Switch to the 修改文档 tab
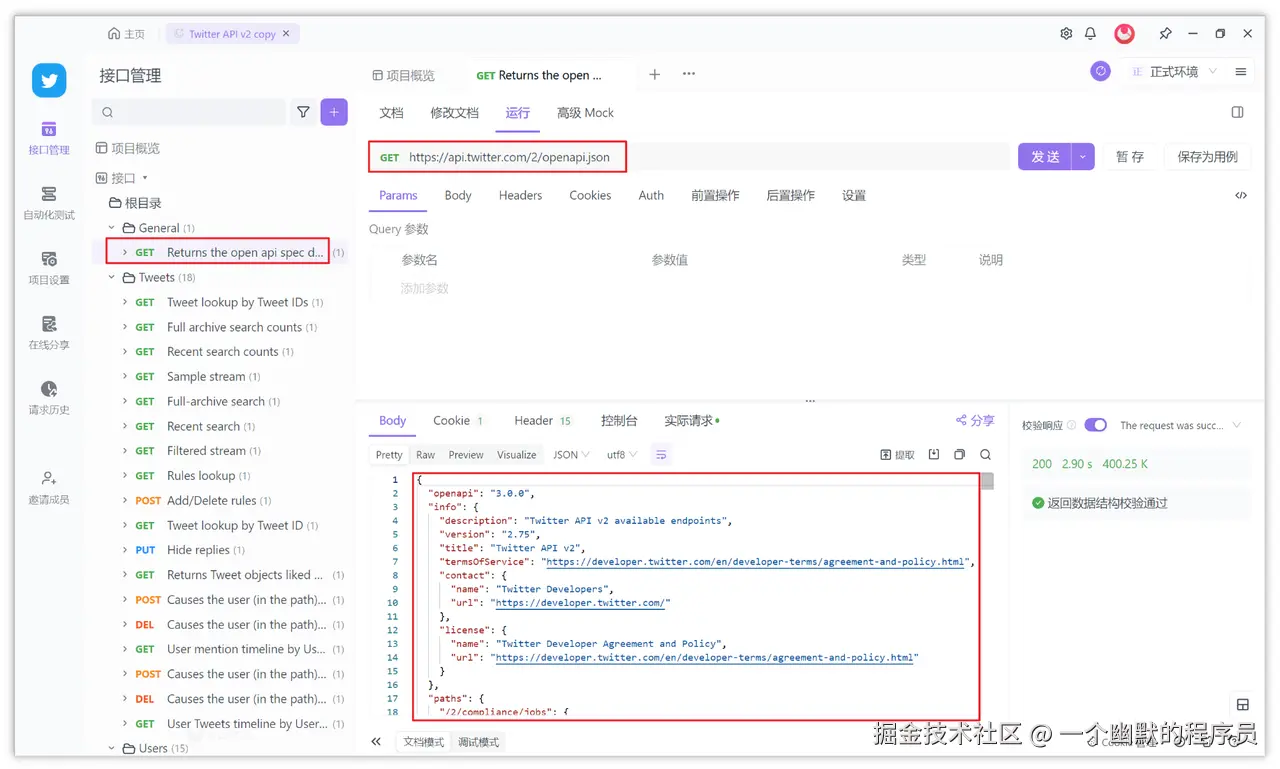Viewport: 1280px width, 769px height. [x=455, y=113]
